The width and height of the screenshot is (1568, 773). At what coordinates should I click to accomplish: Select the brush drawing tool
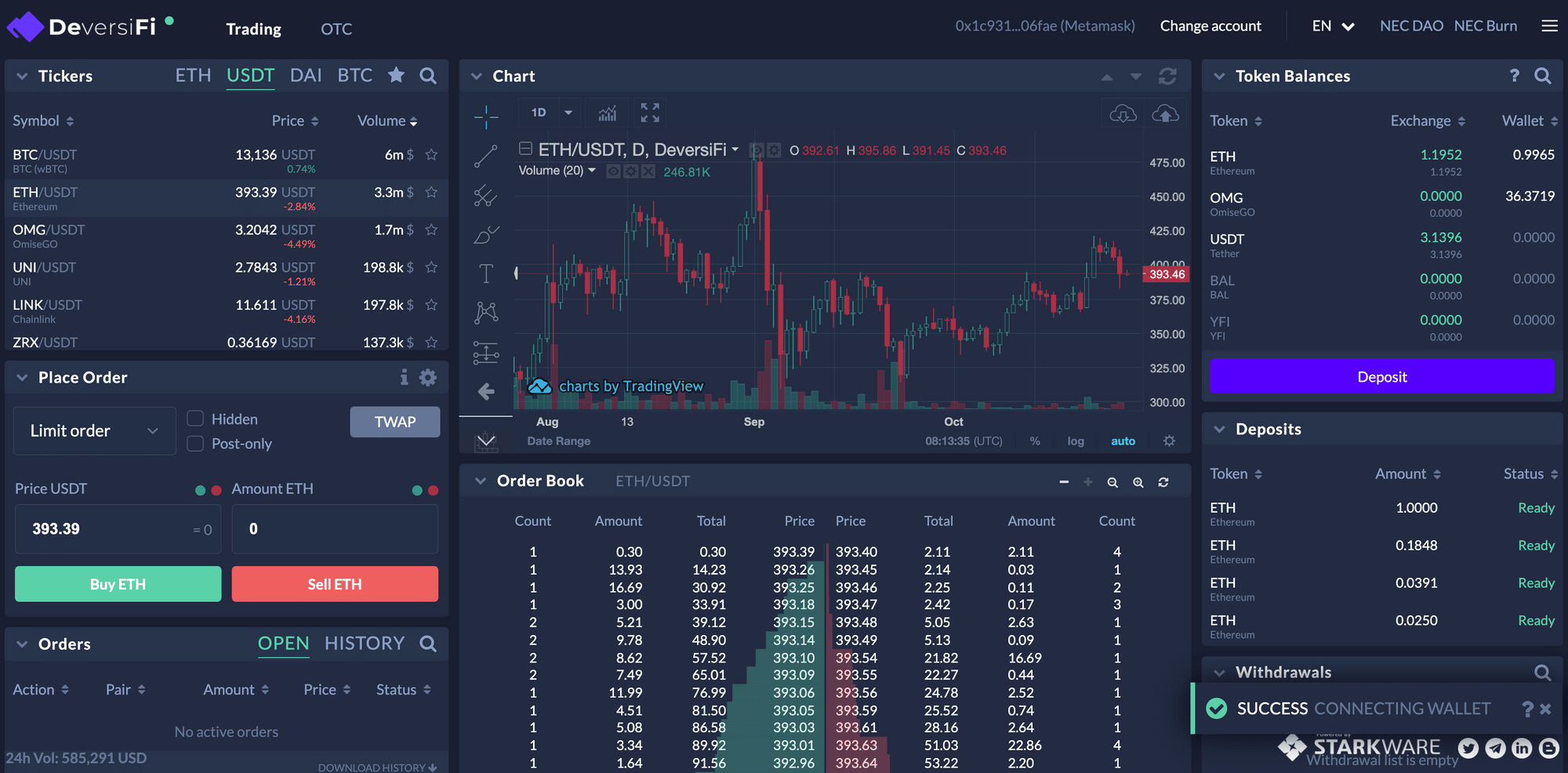tap(486, 234)
